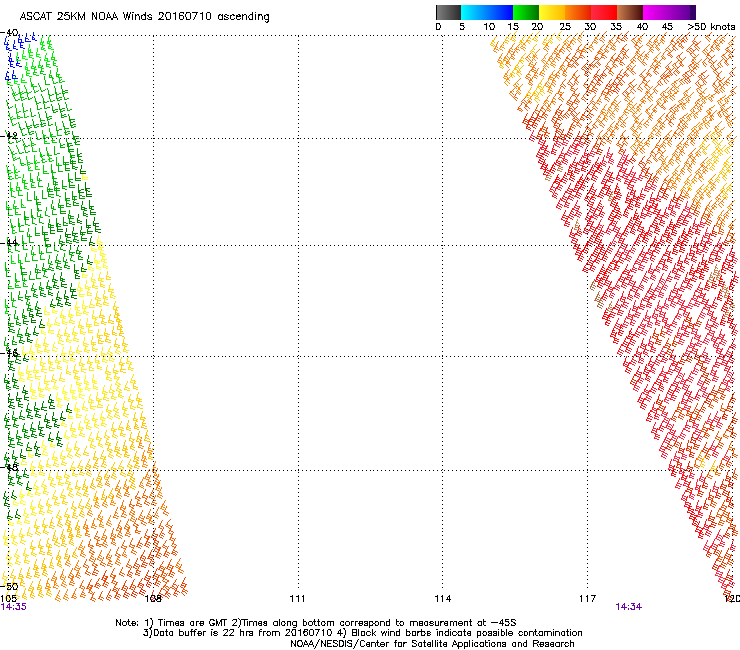Click the 'Black wind barbs indicate possible contamination' note
740x650 pixels.
point(467,633)
